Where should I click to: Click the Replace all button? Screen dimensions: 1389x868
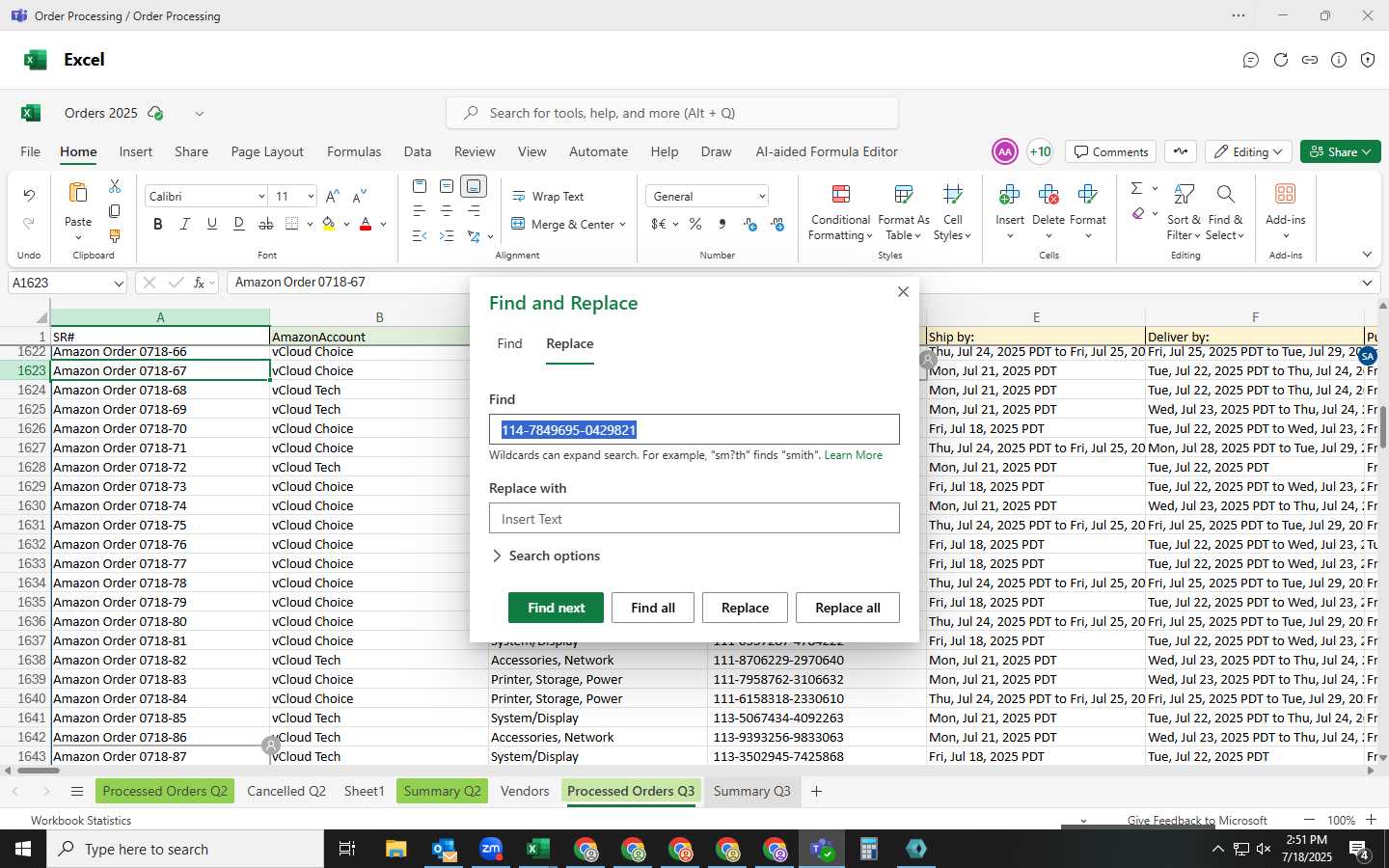(848, 608)
